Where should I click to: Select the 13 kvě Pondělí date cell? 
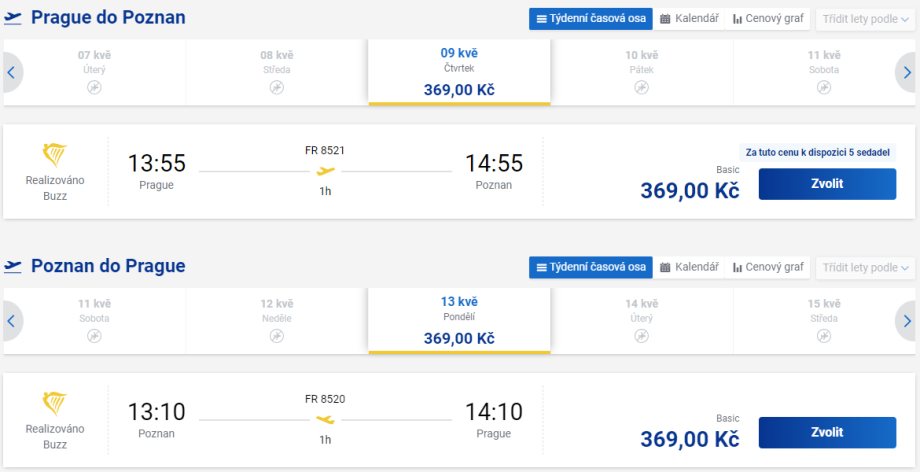(459, 320)
